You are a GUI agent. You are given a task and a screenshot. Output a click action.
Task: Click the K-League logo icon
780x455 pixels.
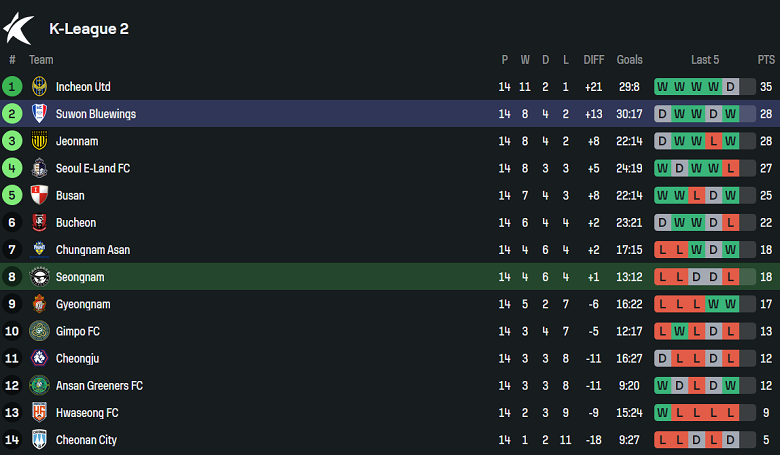(x=19, y=28)
